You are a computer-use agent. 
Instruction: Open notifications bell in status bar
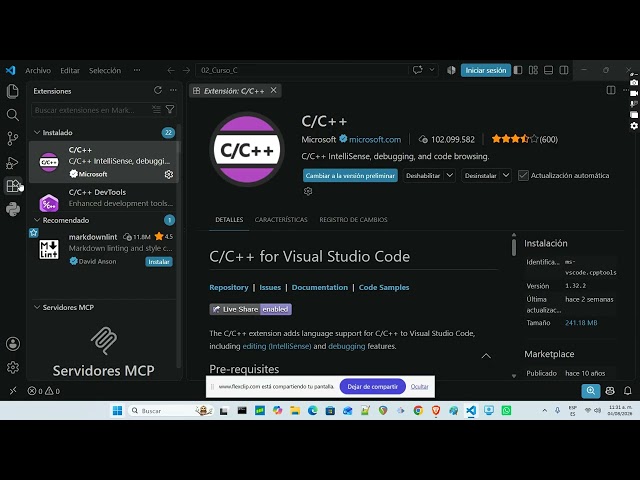coord(628,391)
